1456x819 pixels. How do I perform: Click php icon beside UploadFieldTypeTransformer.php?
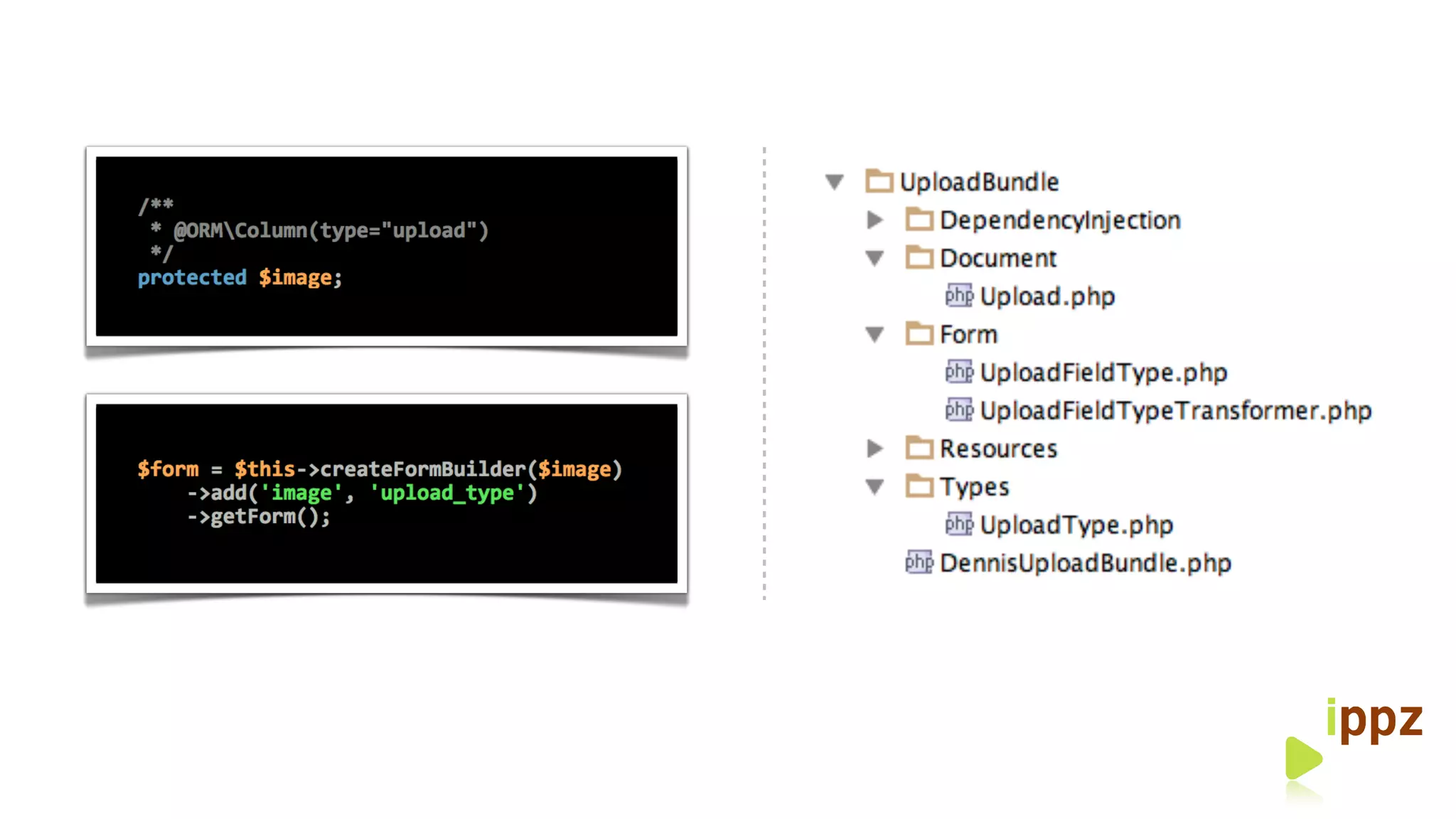[x=959, y=410]
